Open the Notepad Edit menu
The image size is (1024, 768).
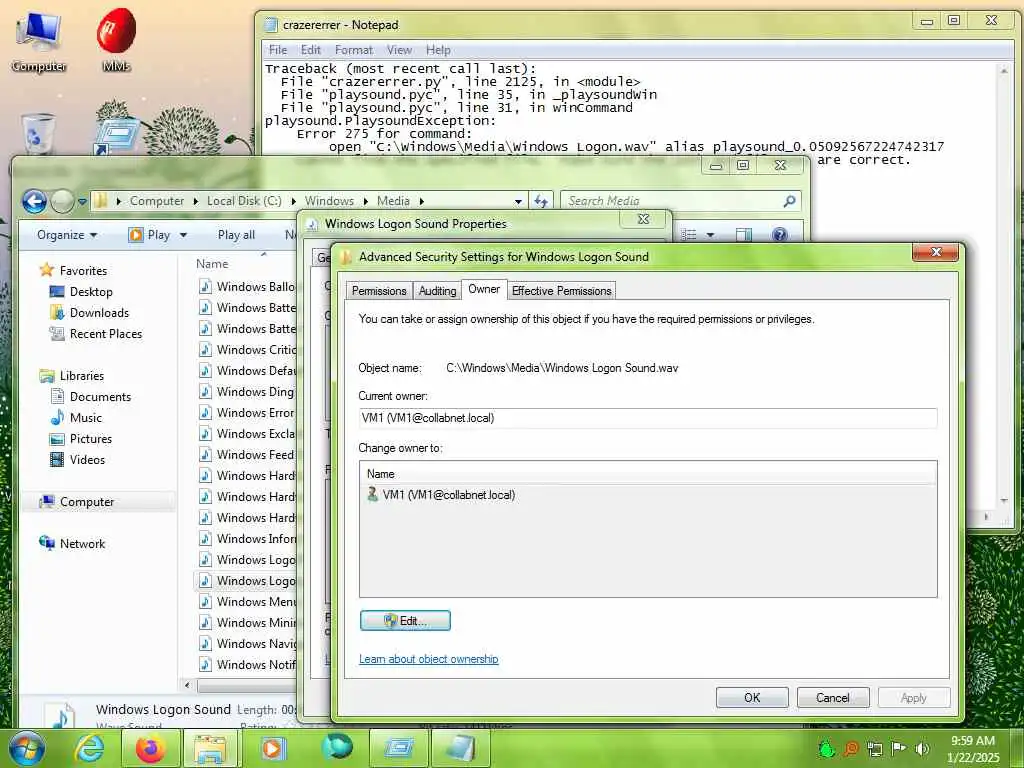pyautogui.click(x=310, y=50)
